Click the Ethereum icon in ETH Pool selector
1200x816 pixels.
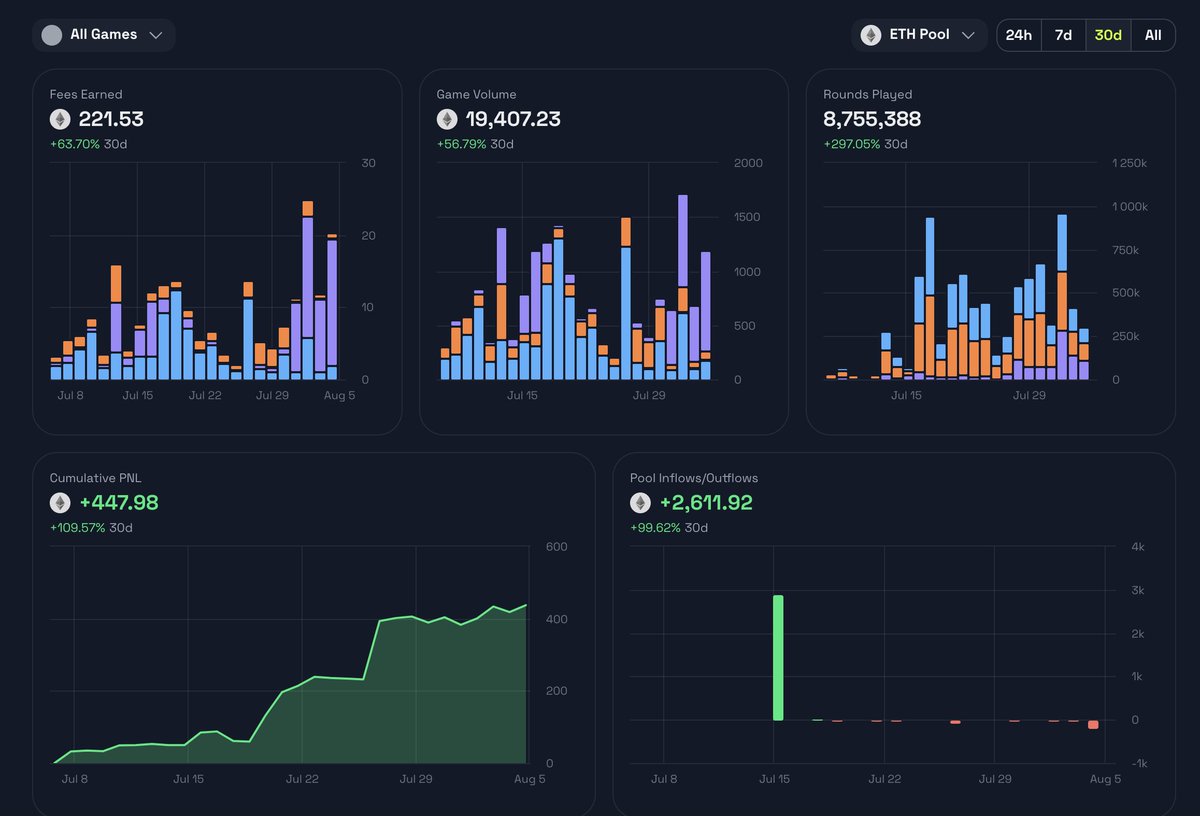click(871, 35)
